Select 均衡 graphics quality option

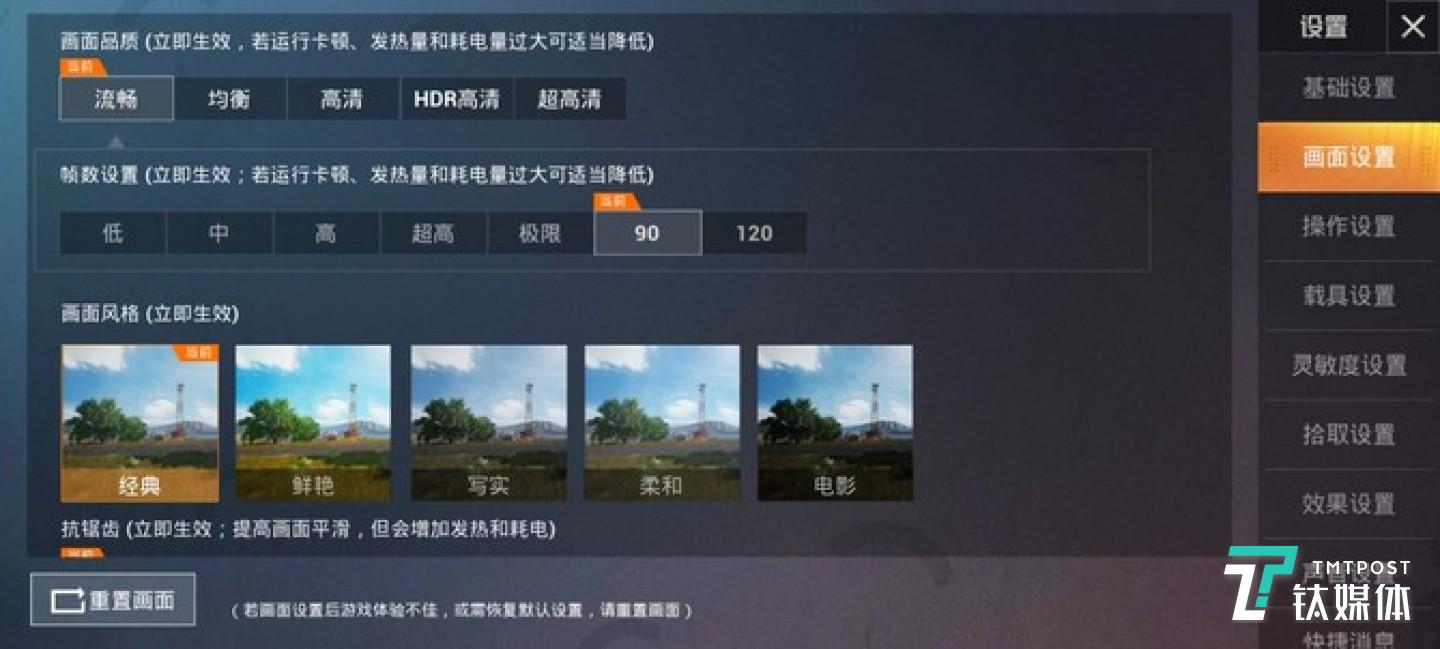229,99
